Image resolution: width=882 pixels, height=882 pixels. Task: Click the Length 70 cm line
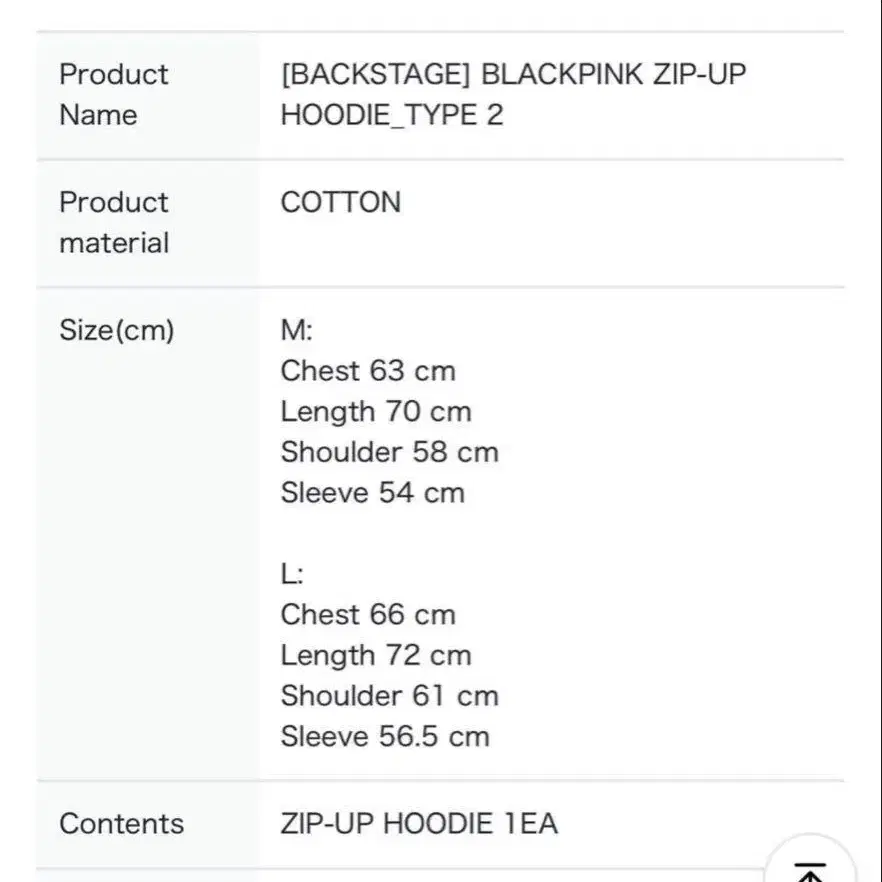tap(376, 412)
